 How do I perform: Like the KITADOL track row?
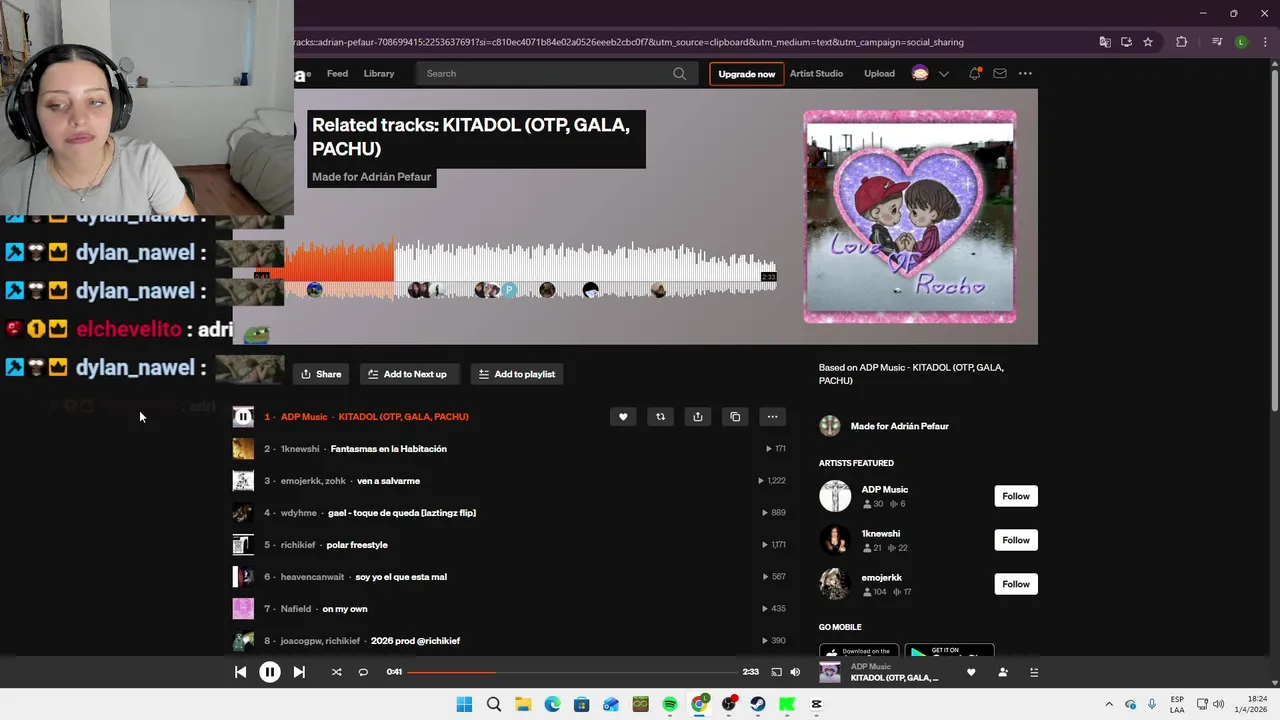point(623,417)
